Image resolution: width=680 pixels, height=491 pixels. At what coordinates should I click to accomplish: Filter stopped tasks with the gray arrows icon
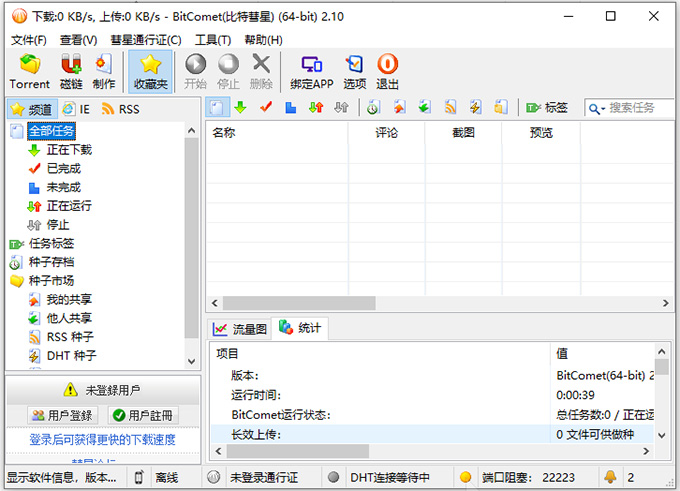pos(341,107)
